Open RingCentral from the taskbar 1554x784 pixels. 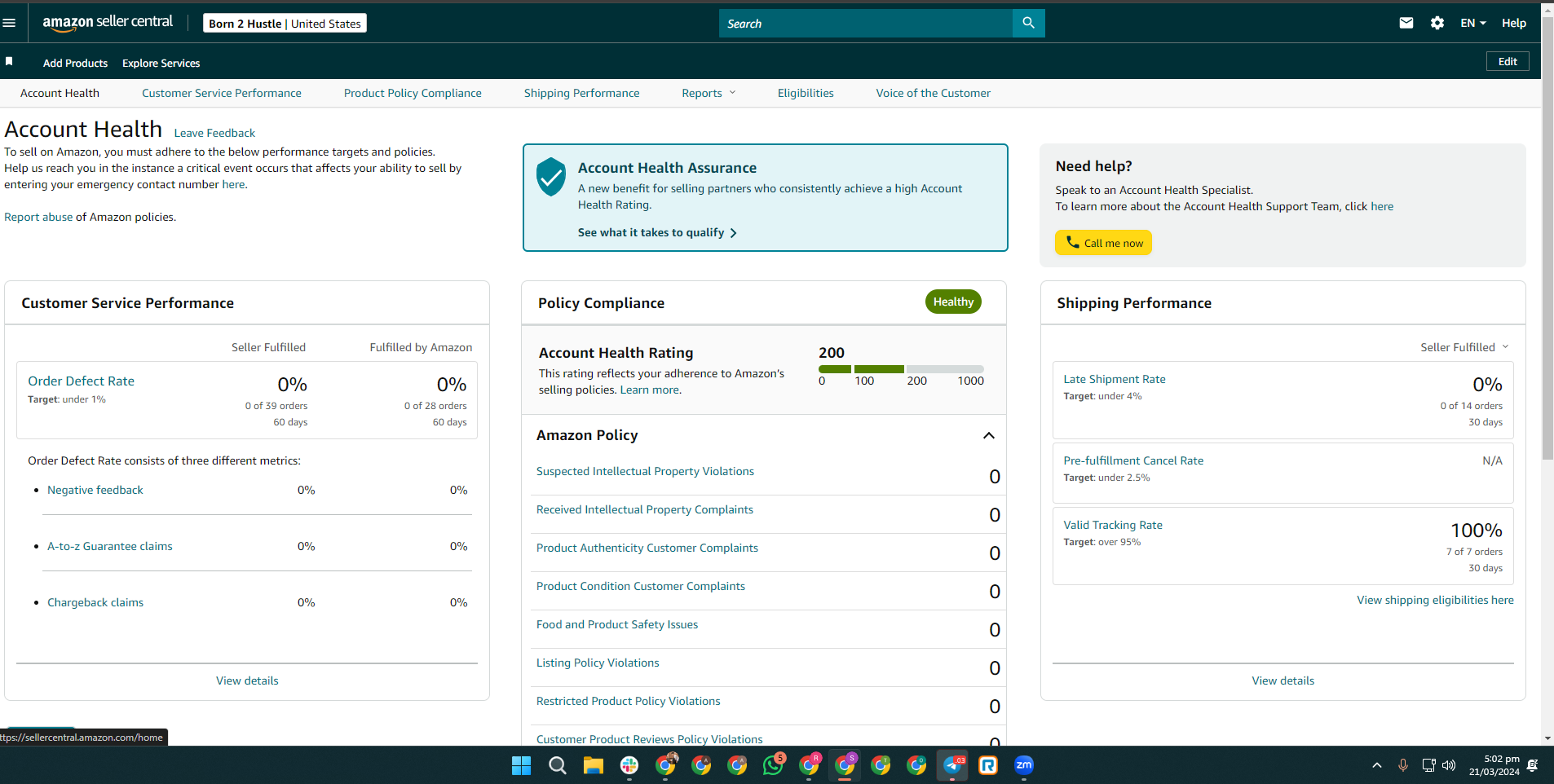pos(988,765)
